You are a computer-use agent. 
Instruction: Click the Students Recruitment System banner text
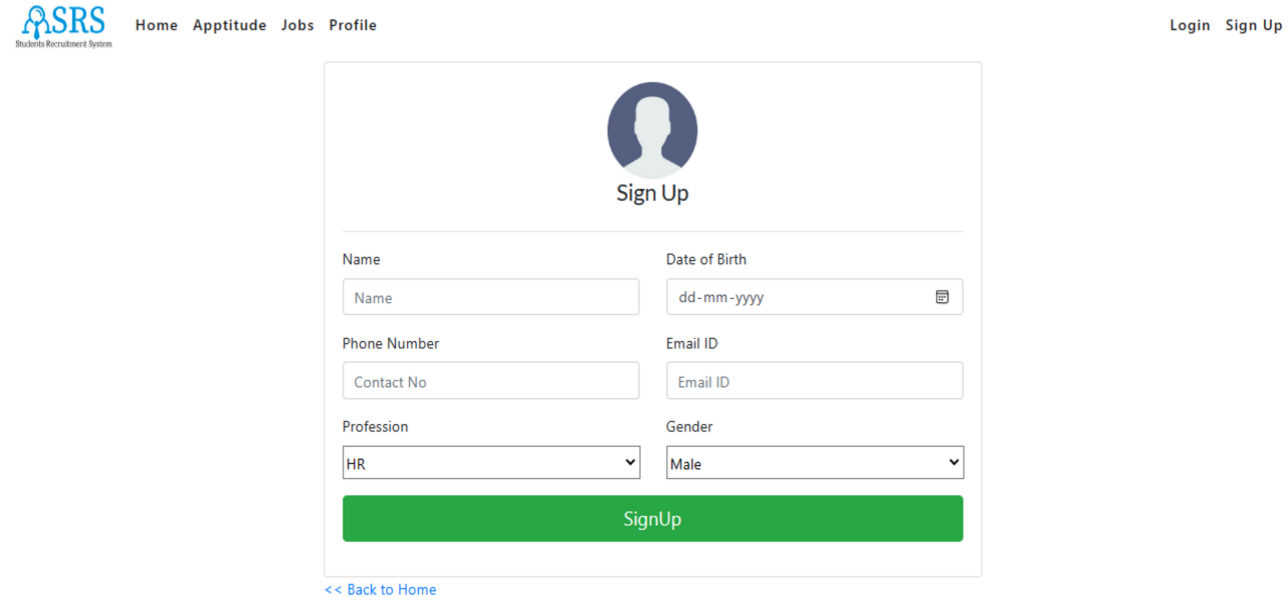tap(63, 43)
